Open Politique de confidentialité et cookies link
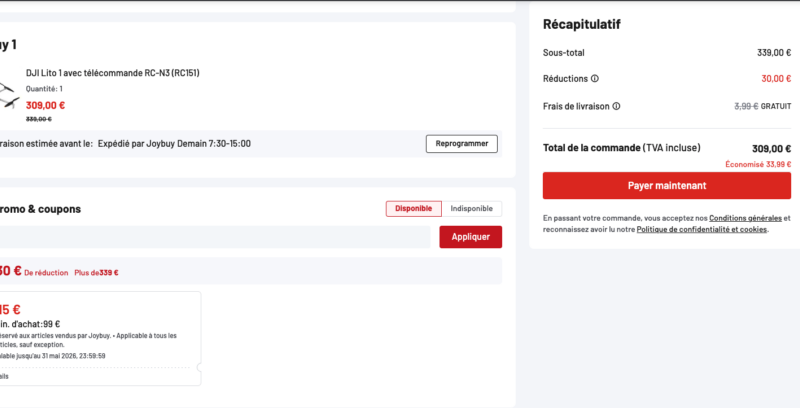Screen dimensions: 800x408 702,230
